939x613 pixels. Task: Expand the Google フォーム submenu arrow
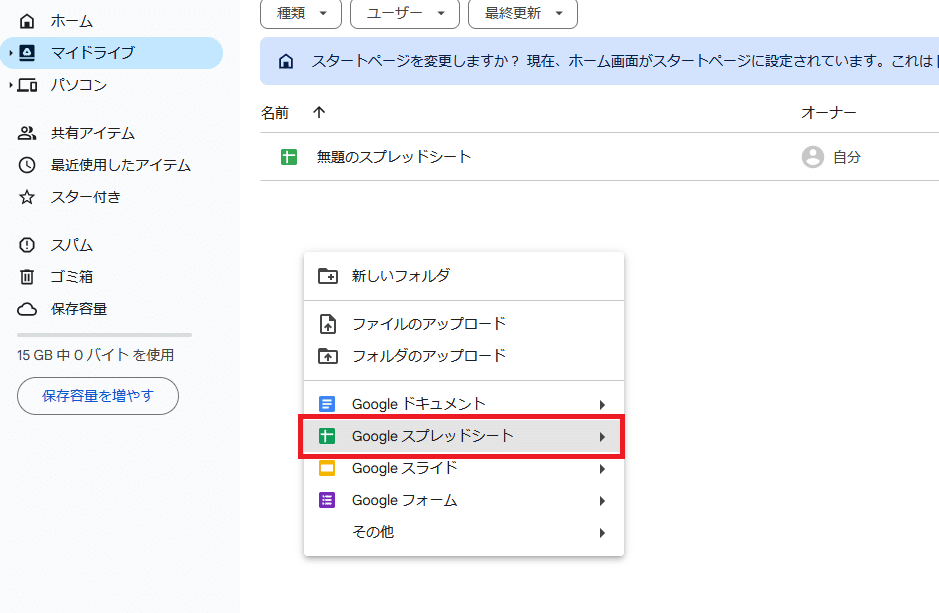click(x=602, y=501)
